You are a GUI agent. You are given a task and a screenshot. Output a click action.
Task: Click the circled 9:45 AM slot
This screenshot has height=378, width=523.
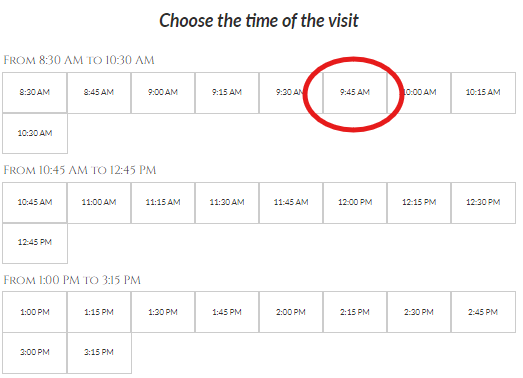tap(355, 92)
